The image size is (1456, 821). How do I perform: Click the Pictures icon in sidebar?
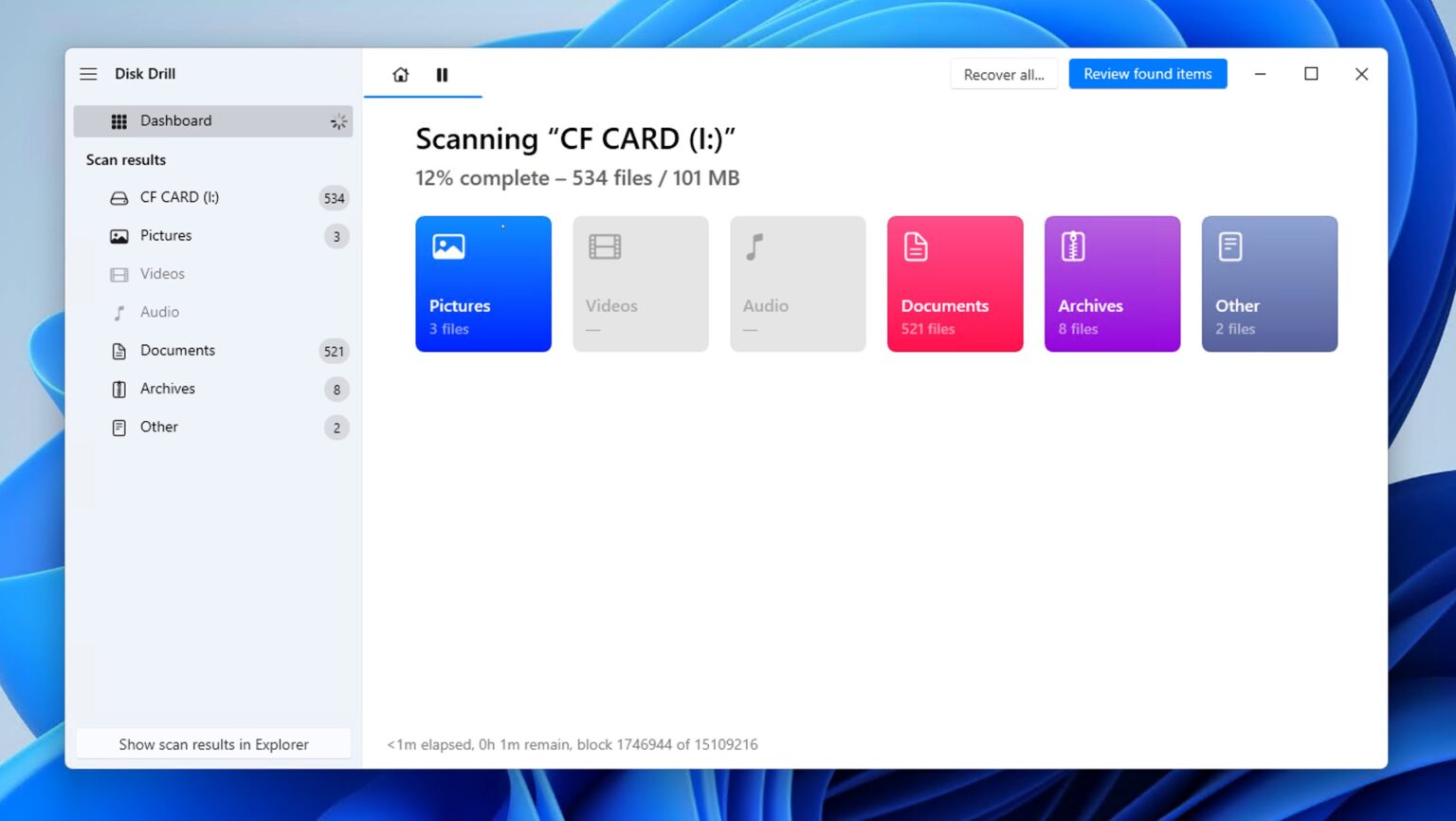coord(118,236)
